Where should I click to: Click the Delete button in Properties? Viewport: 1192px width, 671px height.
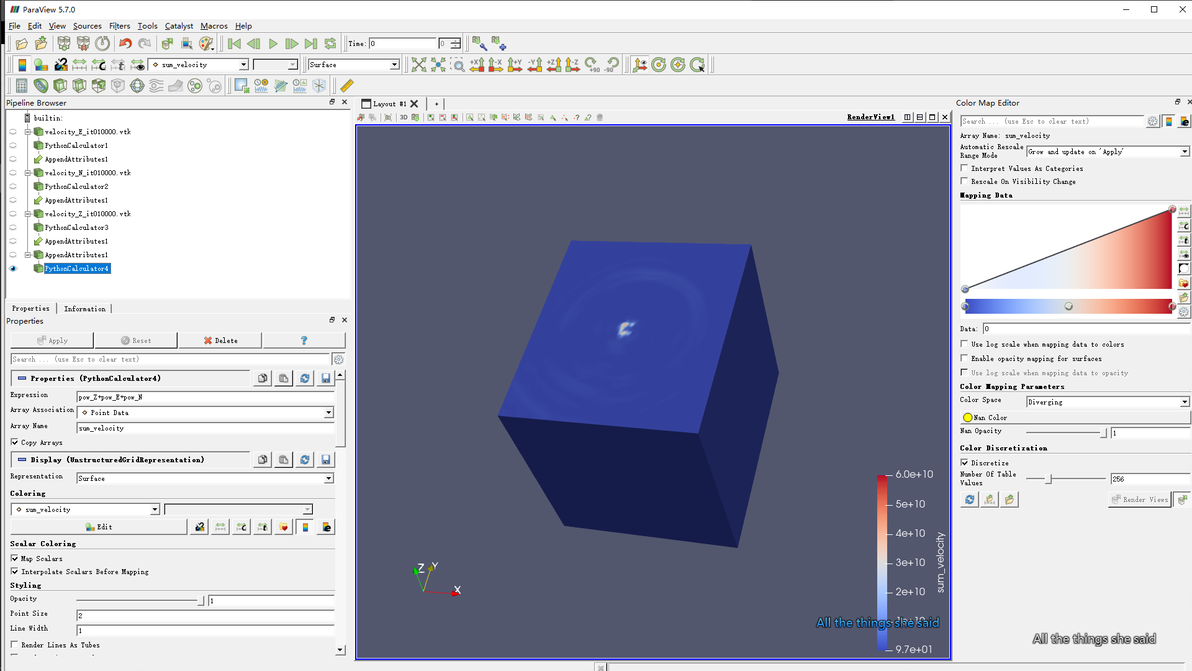pyautogui.click(x=220, y=341)
